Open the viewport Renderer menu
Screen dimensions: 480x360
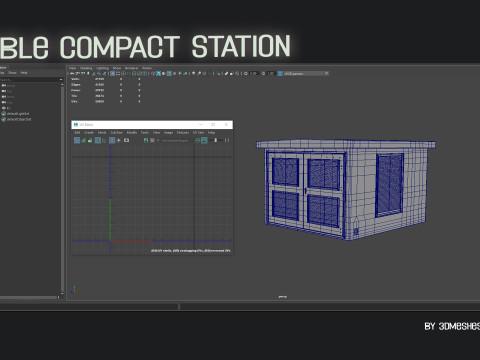(x=131, y=68)
